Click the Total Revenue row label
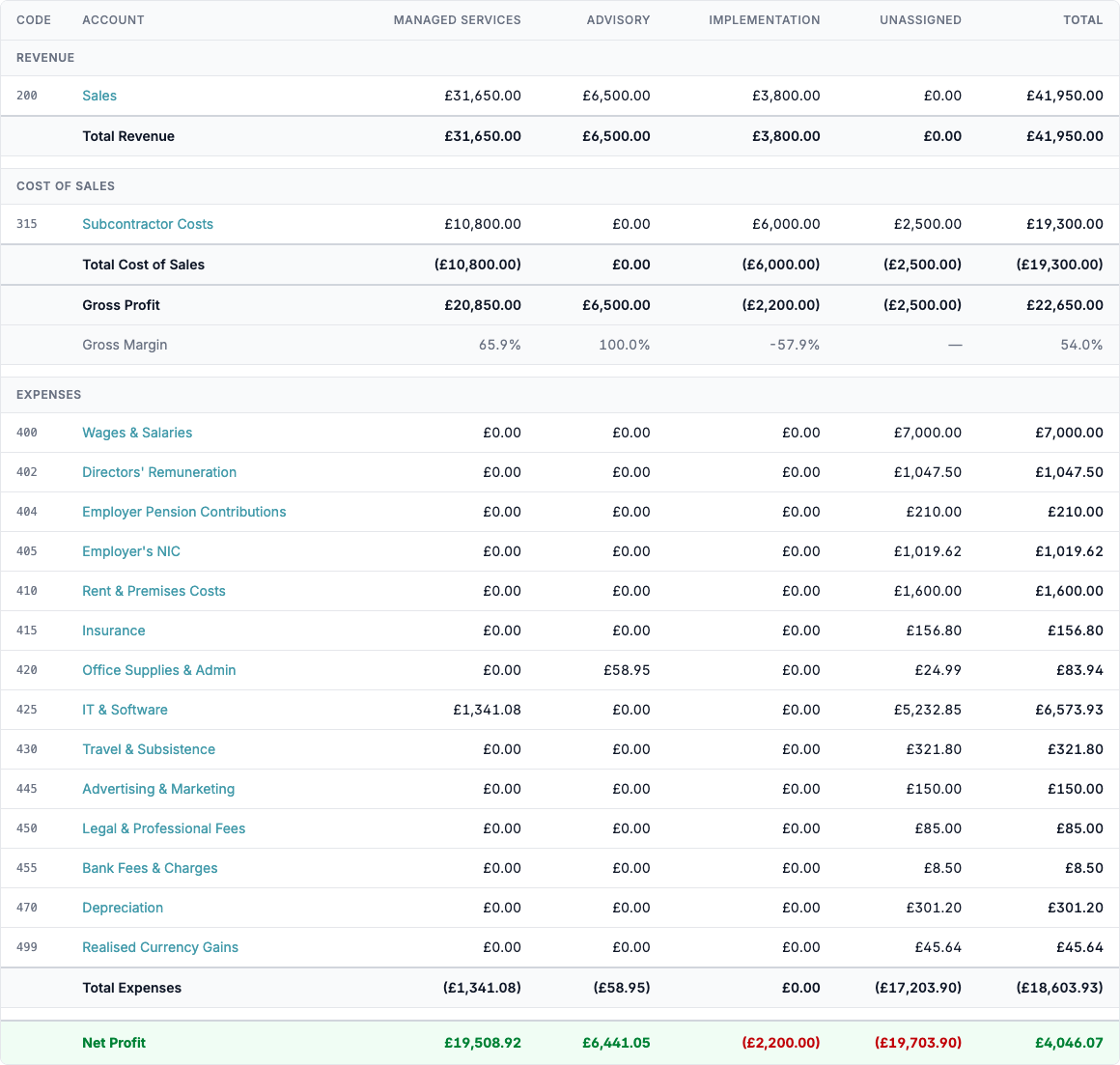This screenshot has width=1120, height=1065. point(127,136)
